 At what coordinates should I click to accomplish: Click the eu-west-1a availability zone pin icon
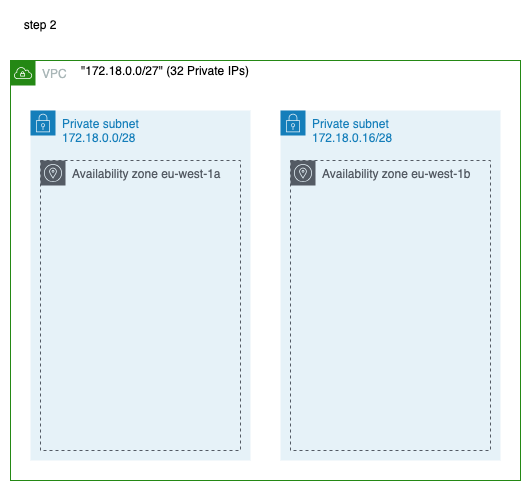[x=53, y=173]
